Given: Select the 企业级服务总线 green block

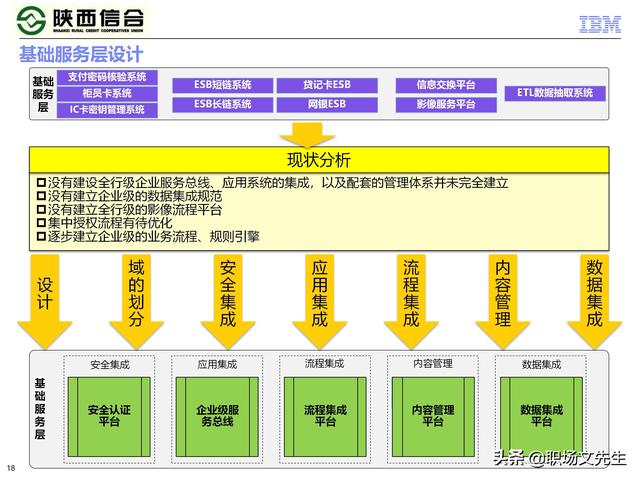Looking at the screenshot, I should point(217,417).
